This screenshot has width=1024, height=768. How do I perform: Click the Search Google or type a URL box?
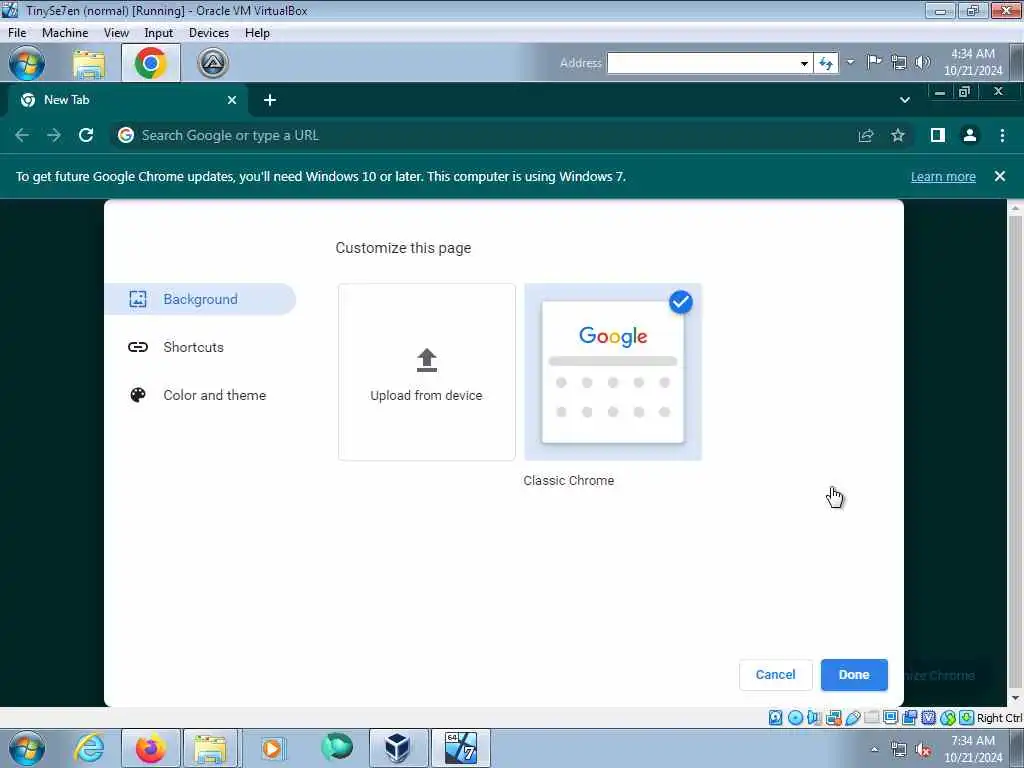pos(483,135)
